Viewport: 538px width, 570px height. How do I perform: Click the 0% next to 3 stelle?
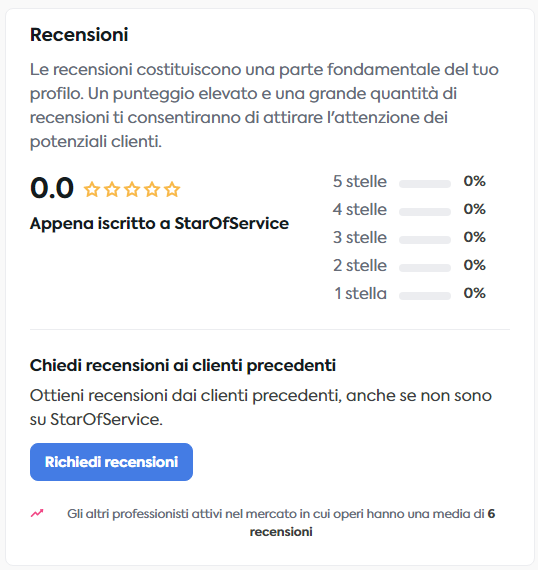pyautogui.click(x=474, y=237)
